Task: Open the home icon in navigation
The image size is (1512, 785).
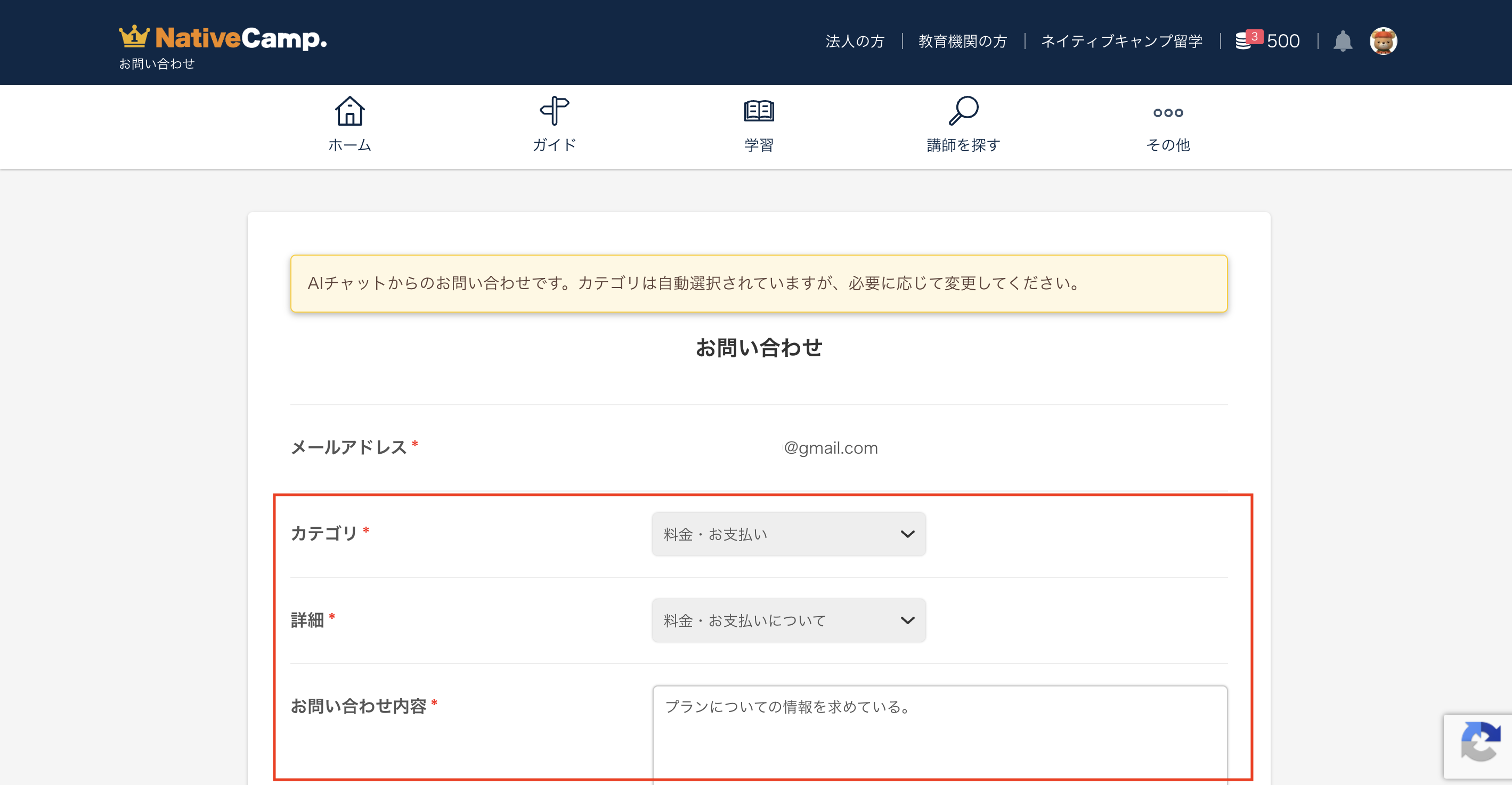Action: click(349, 111)
